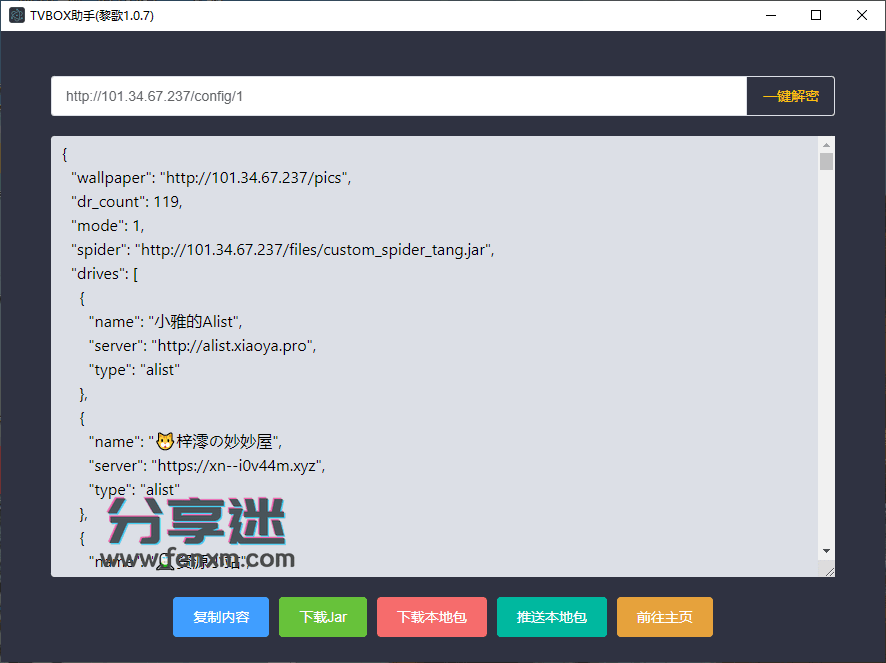Click the 梓澪の妙妙屋 drive entry

pyautogui.click(x=218, y=441)
